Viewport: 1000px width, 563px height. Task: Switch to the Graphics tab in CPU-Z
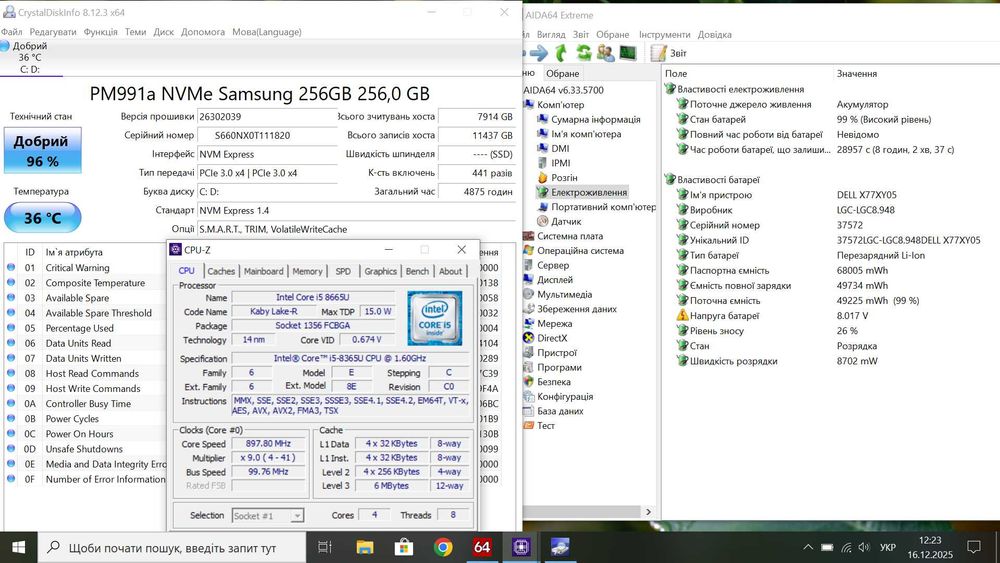click(381, 271)
